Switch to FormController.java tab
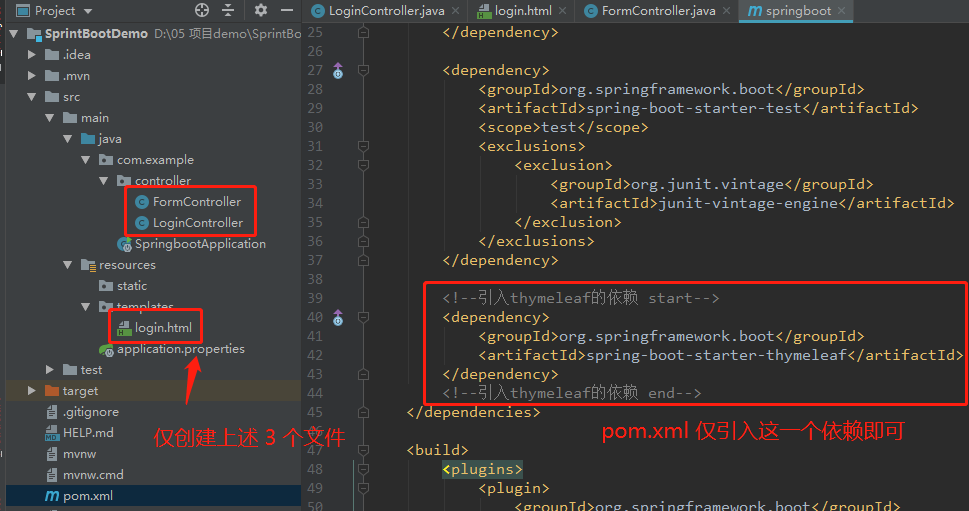This screenshot has width=969, height=511. click(658, 11)
